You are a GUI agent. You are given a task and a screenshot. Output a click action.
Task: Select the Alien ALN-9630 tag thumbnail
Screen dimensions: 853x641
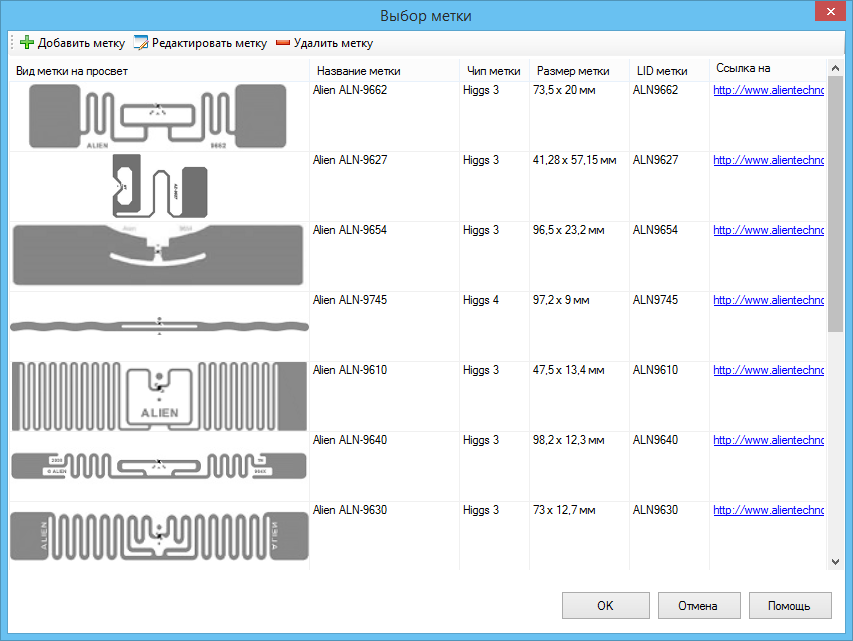pyautogui.click(x=159, y=536)
